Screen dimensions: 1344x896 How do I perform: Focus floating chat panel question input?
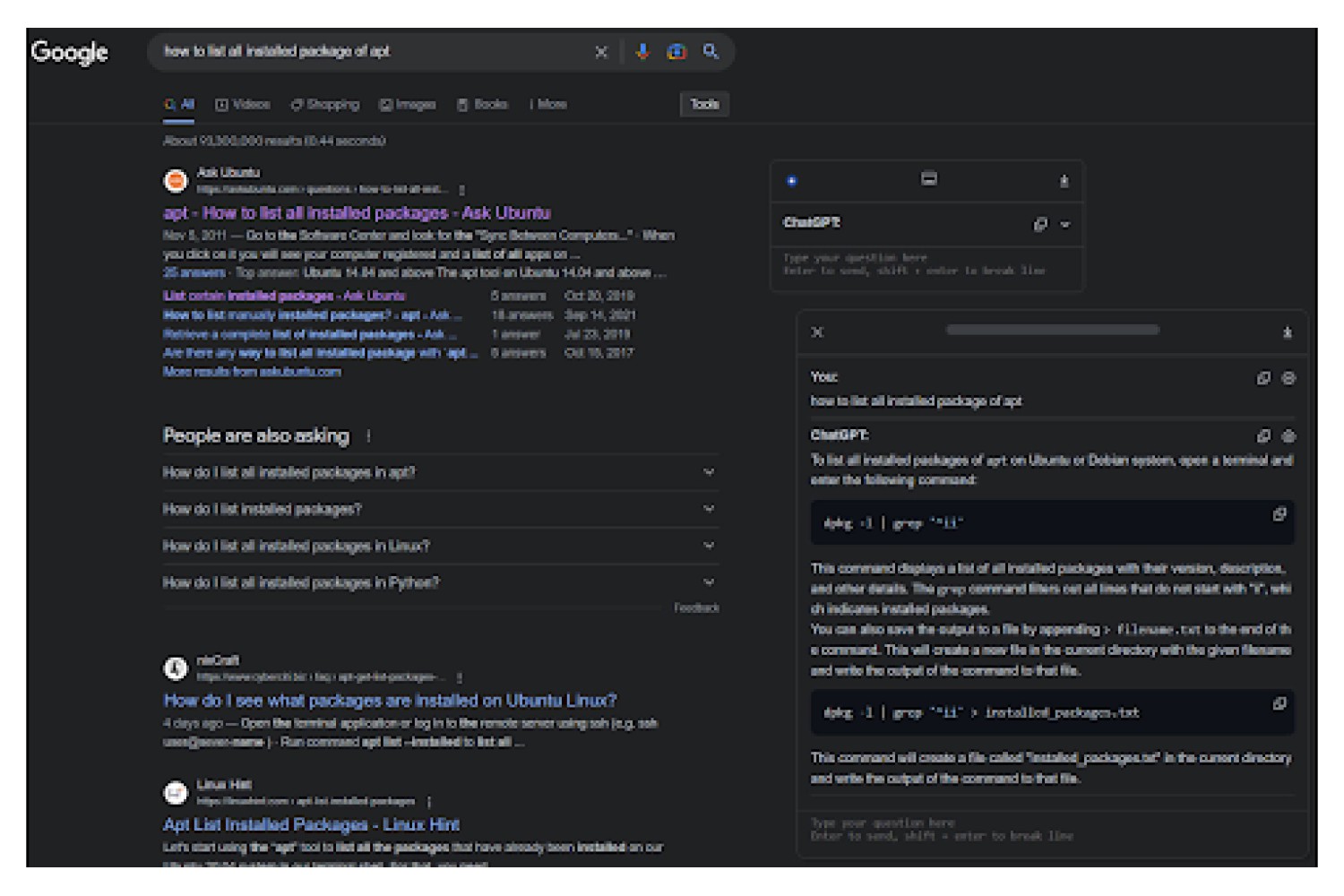coord(1050,830)
